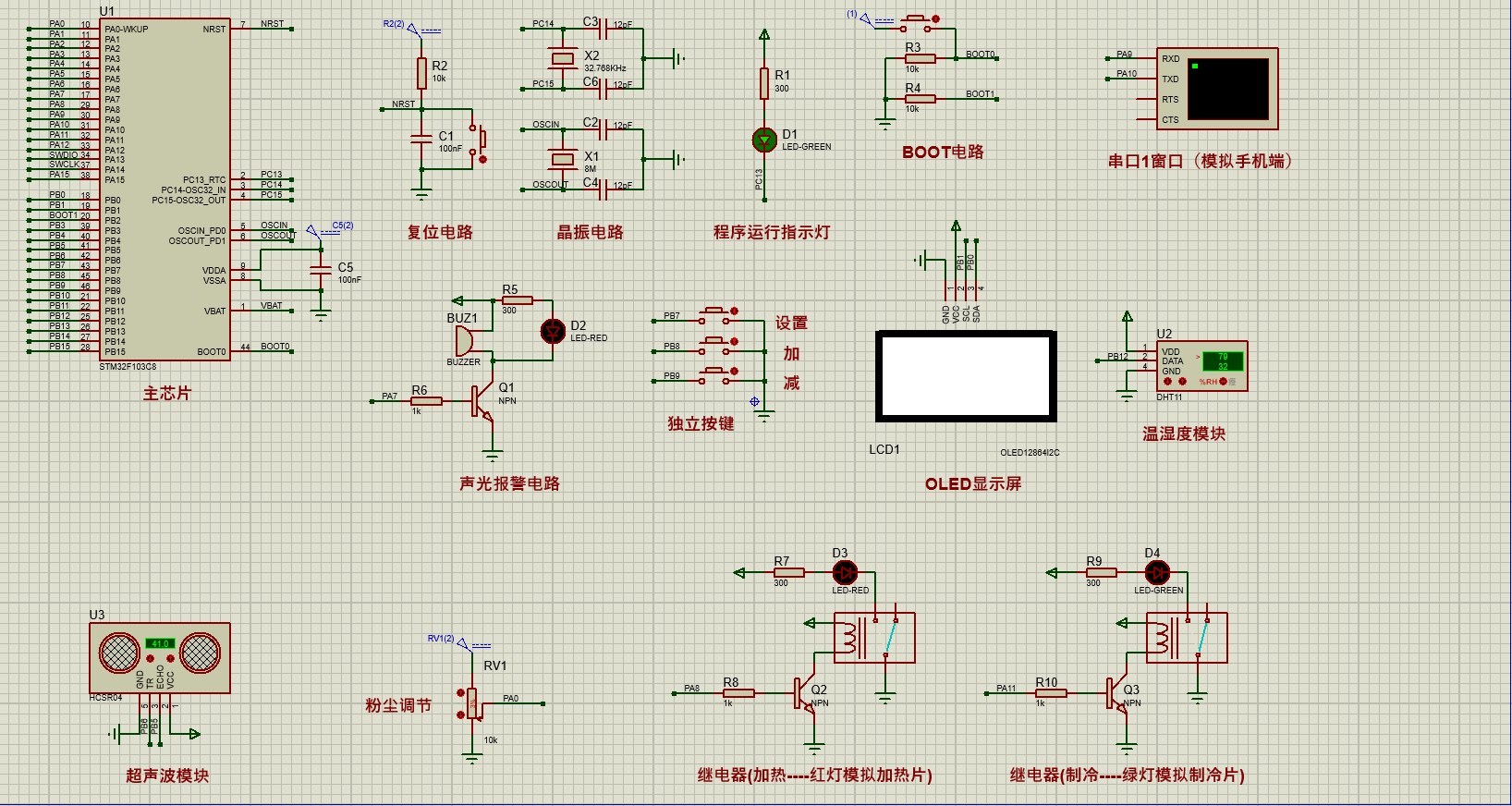The width and height of the screenshot is (1512, 806).
Task: Click the 超声波模块 label
Action: (x=167, y=775)
